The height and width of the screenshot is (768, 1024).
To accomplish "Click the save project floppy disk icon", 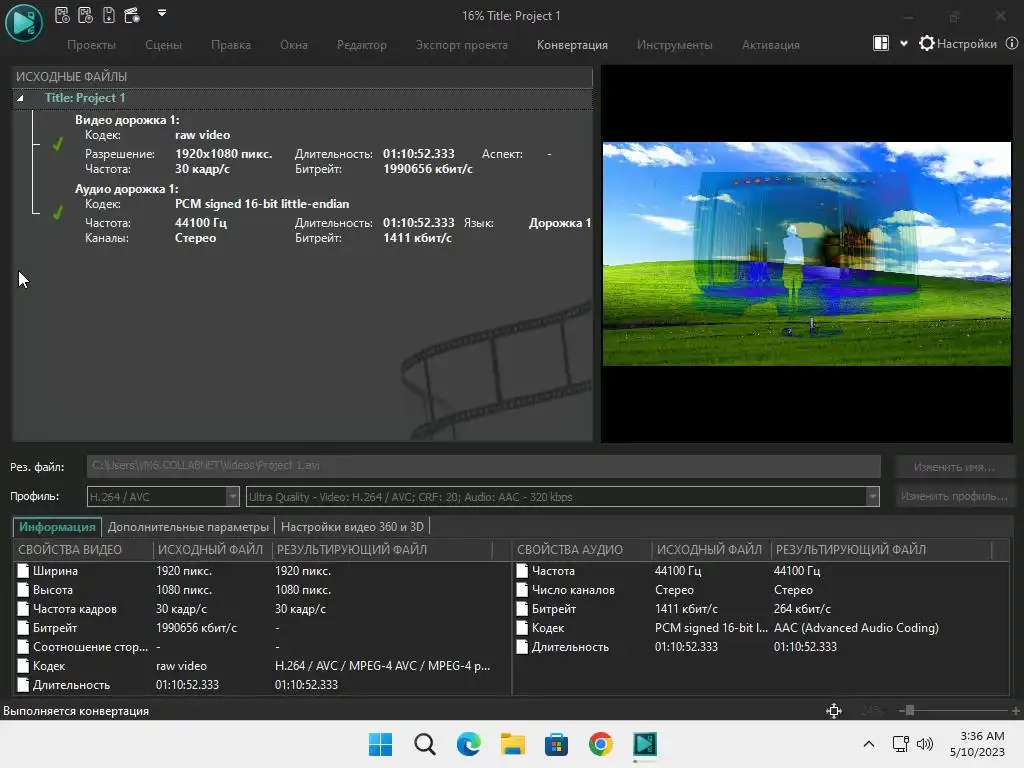I will 109,15.
